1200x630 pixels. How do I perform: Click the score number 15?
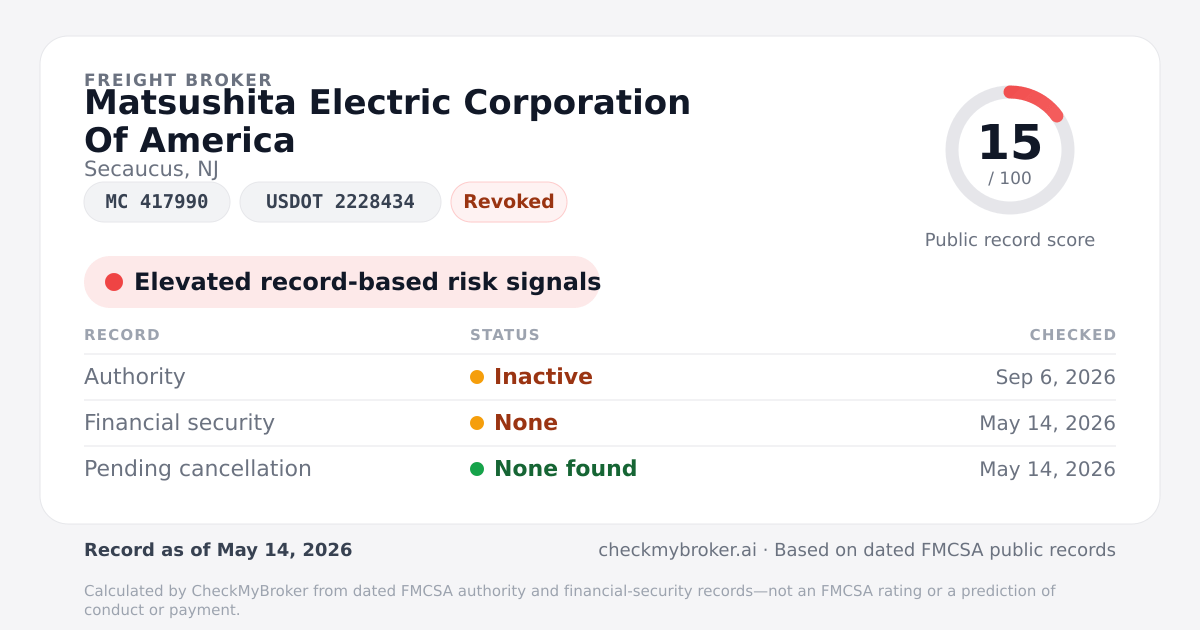tap(1010, 143)
